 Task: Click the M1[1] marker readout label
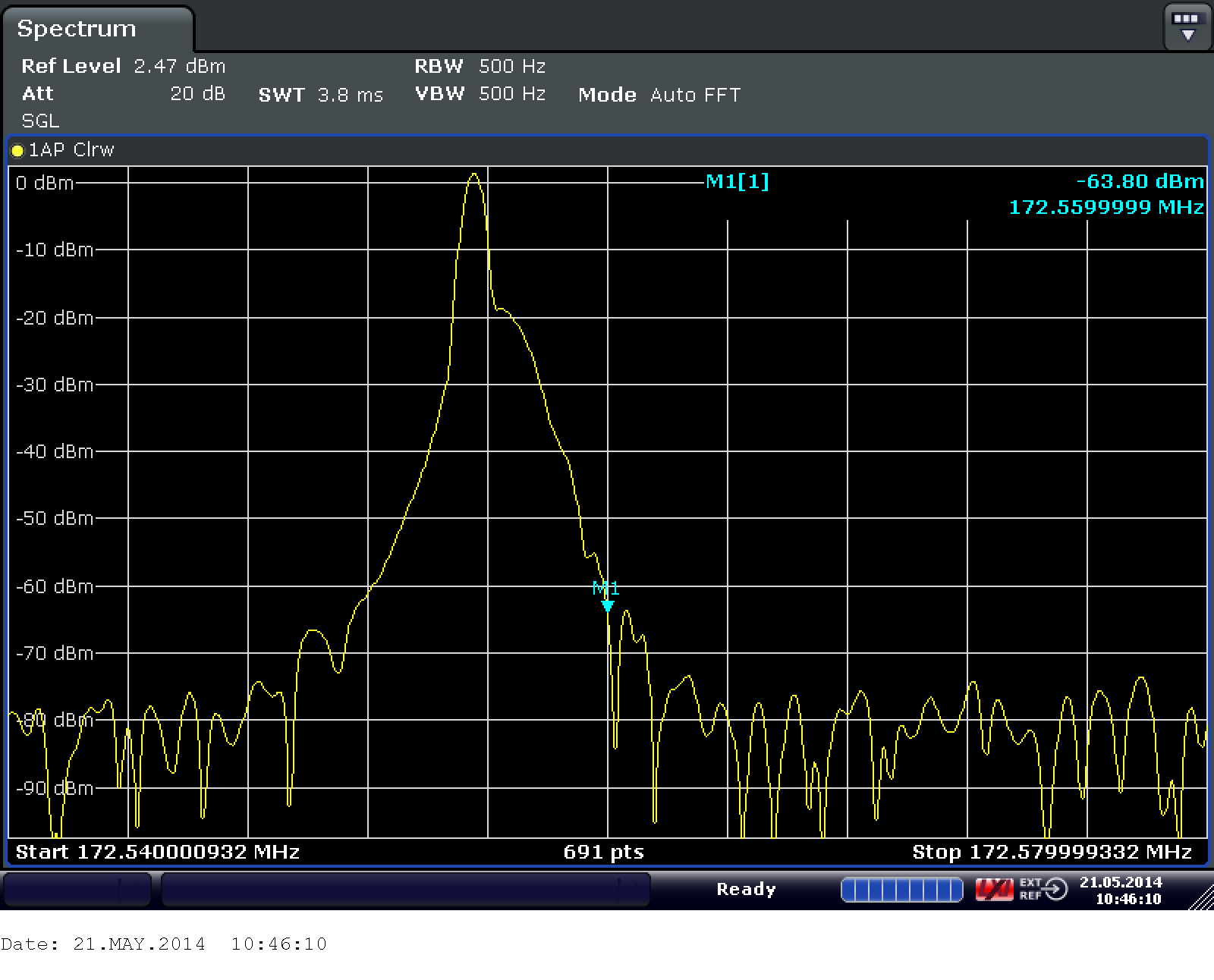(737, 182)
